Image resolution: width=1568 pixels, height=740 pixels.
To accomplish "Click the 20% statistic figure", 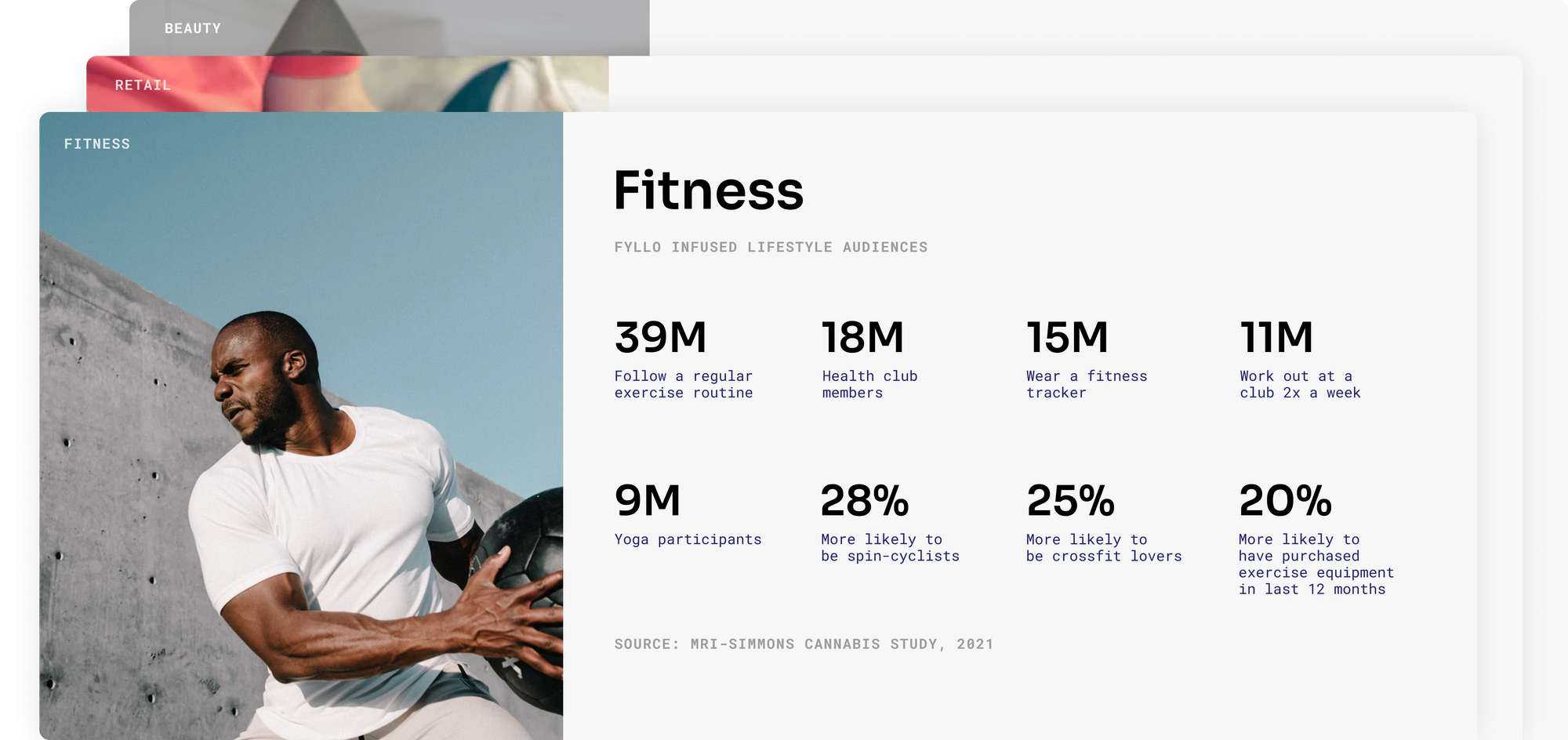I will (1285, 501).
